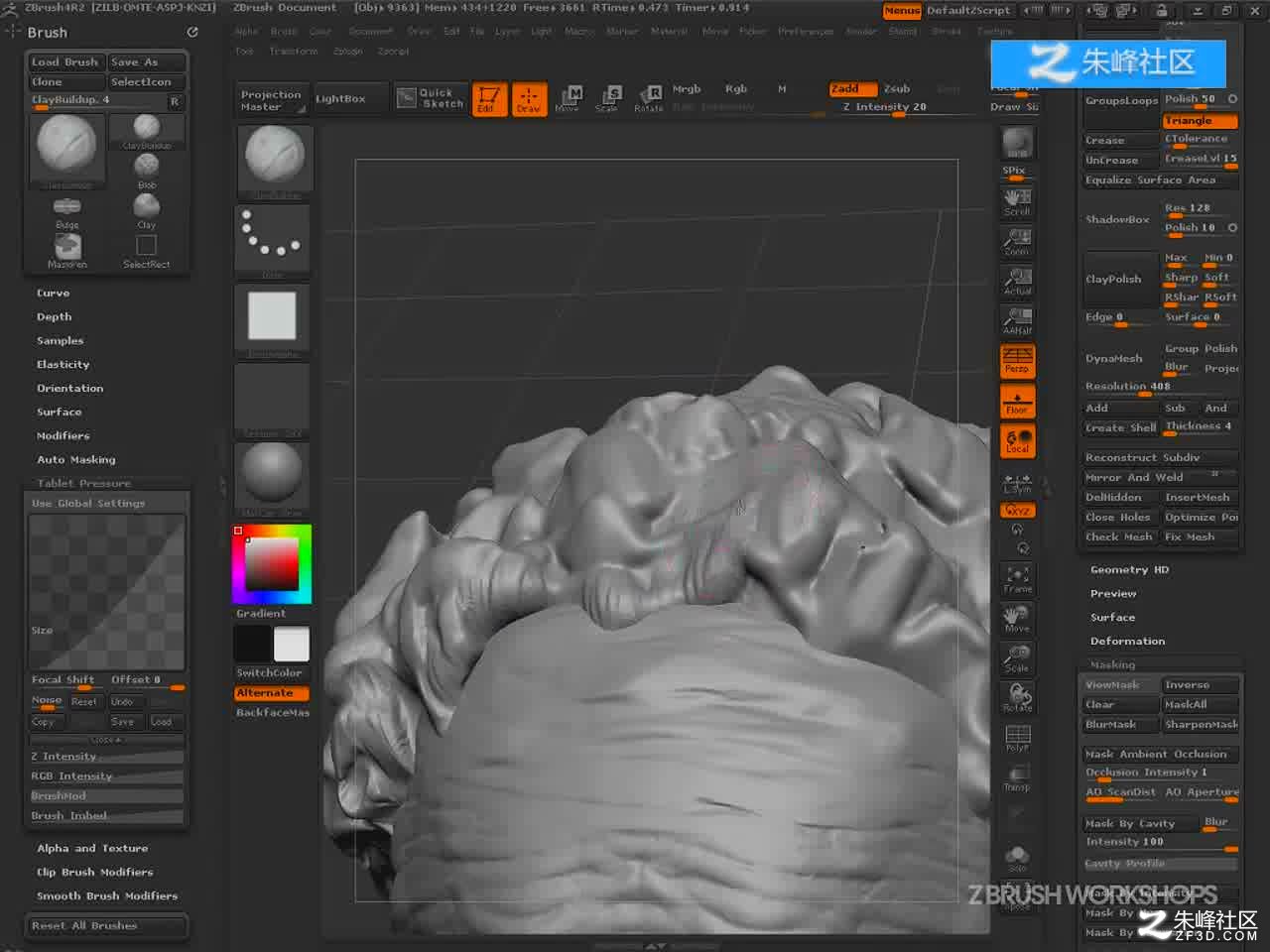Switch to Scale mode in top shelf
Image resolution: width=1270 pixels, height=952 pixels.
click(607, 99)
